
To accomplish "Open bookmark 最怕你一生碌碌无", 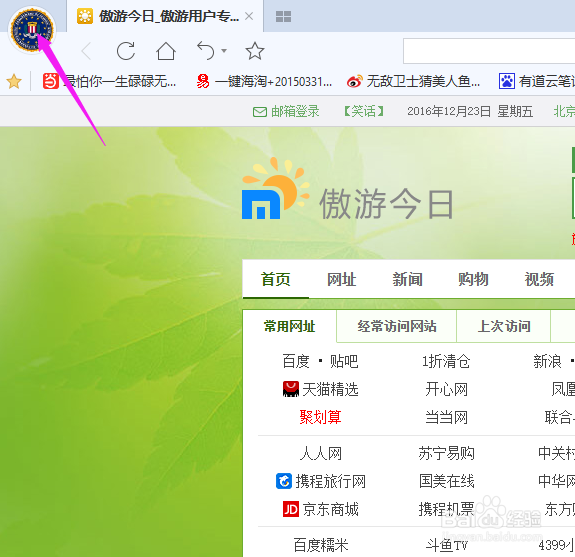I will pyautogui.click(x=109, y=81).
